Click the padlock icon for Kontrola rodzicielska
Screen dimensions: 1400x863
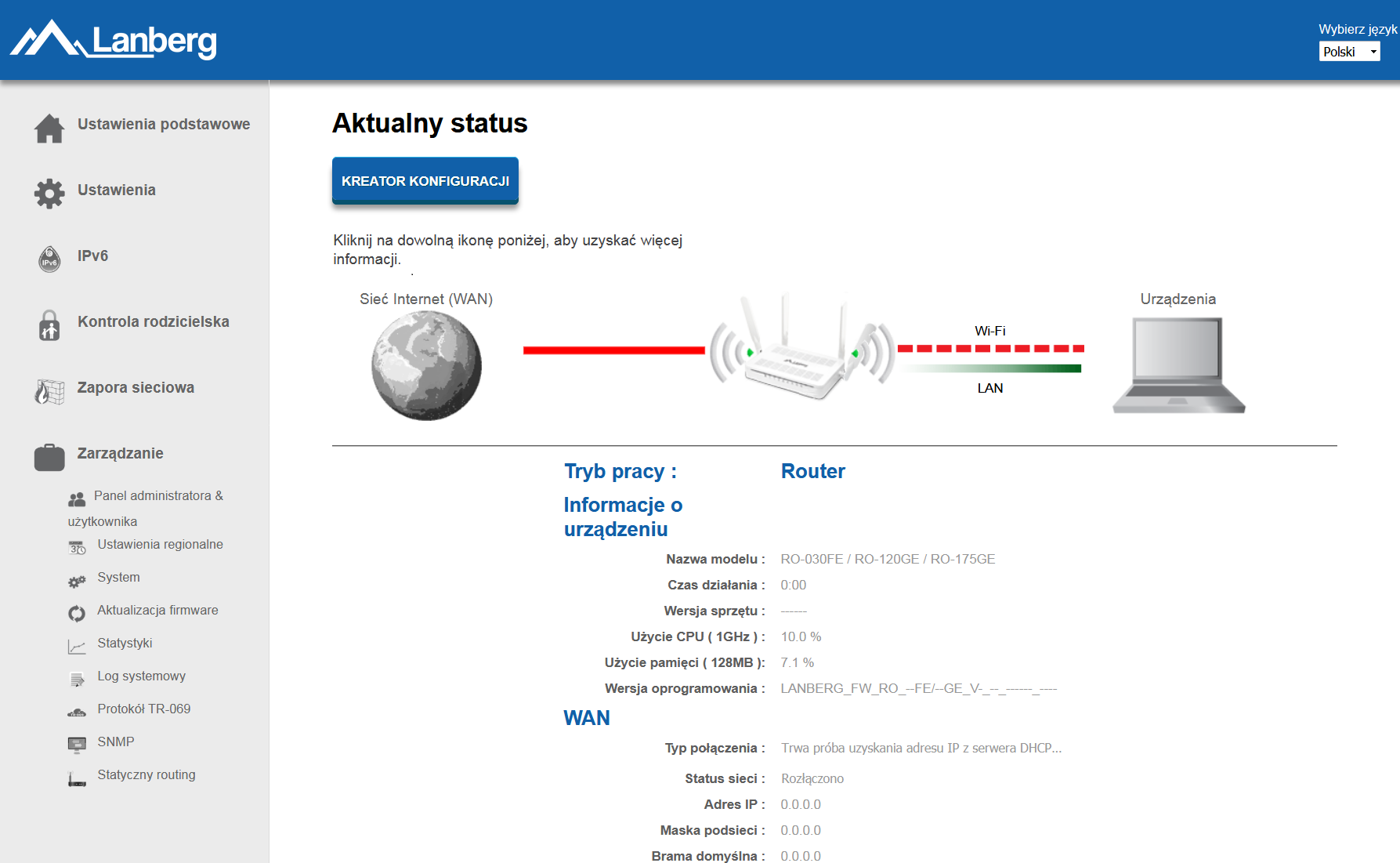point(49,325)
